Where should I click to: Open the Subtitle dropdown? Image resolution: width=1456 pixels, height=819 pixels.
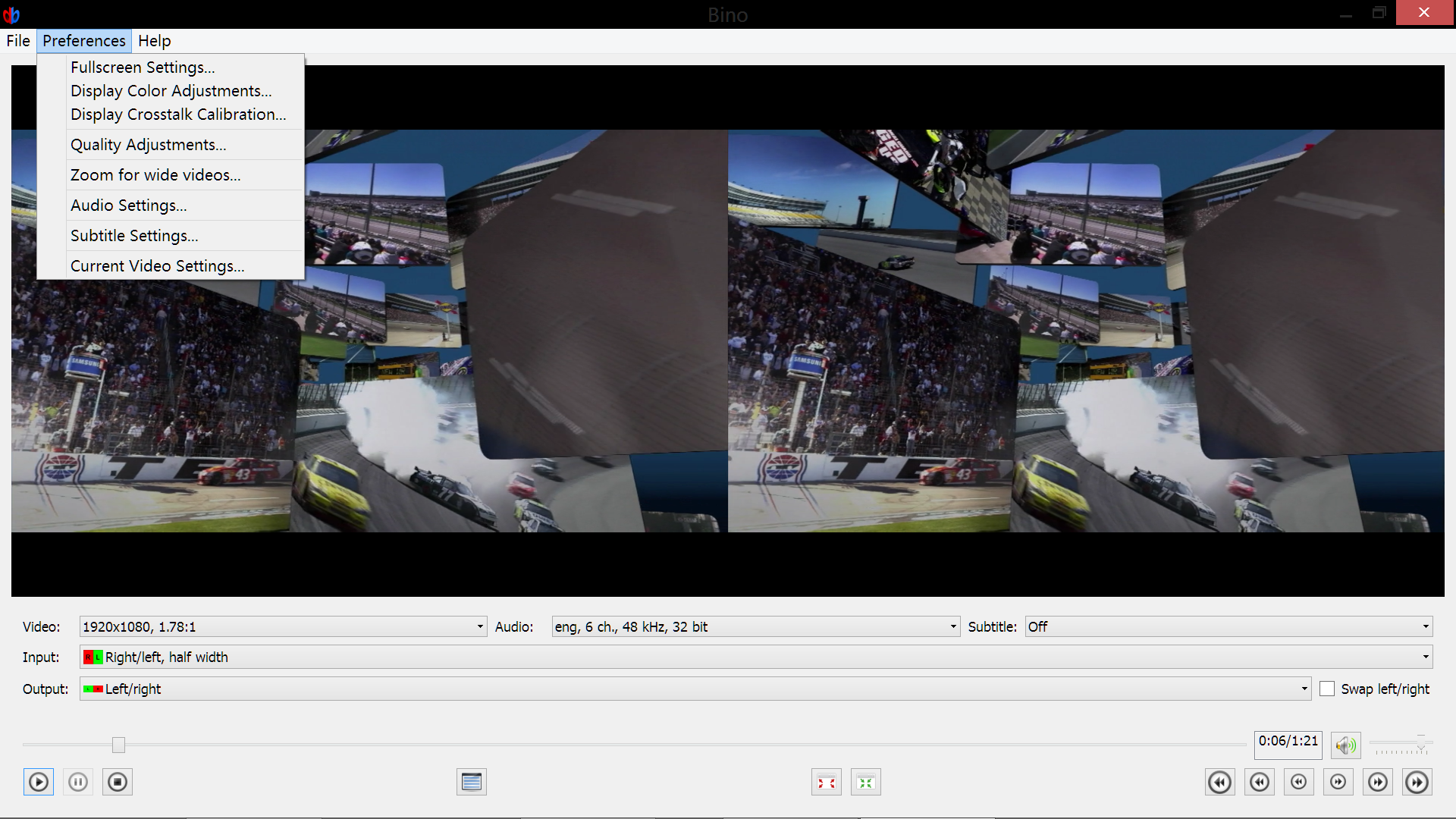[x=1228, y=627]
